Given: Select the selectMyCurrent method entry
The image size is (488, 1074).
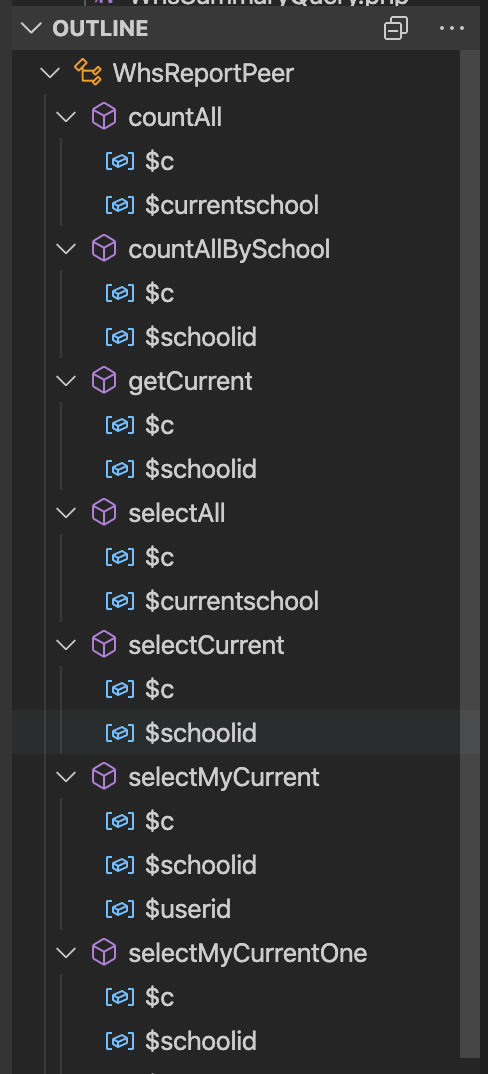Looking at the screenshot, I should coord(223,777).
